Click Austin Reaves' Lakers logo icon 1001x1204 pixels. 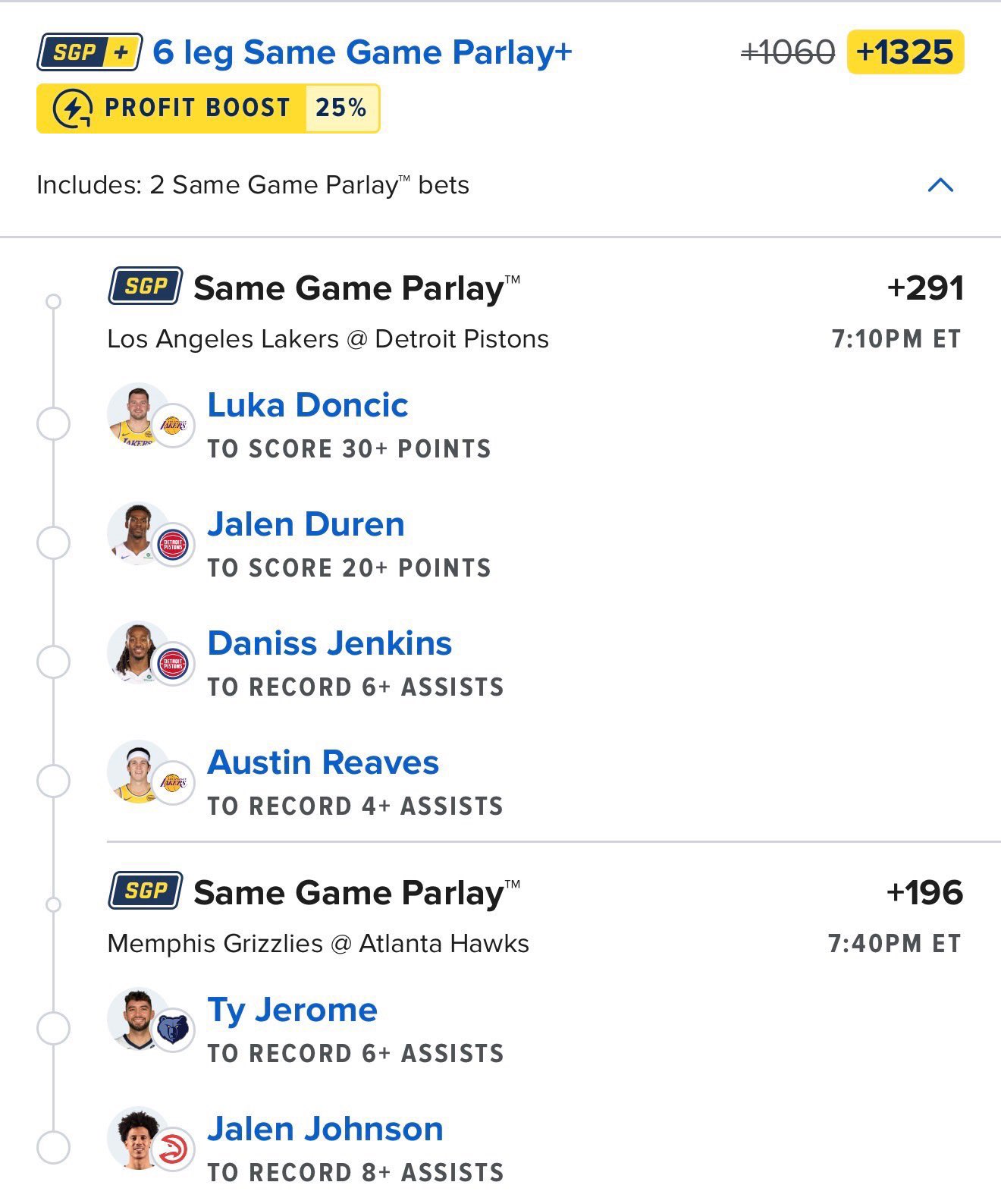[173, 782]
